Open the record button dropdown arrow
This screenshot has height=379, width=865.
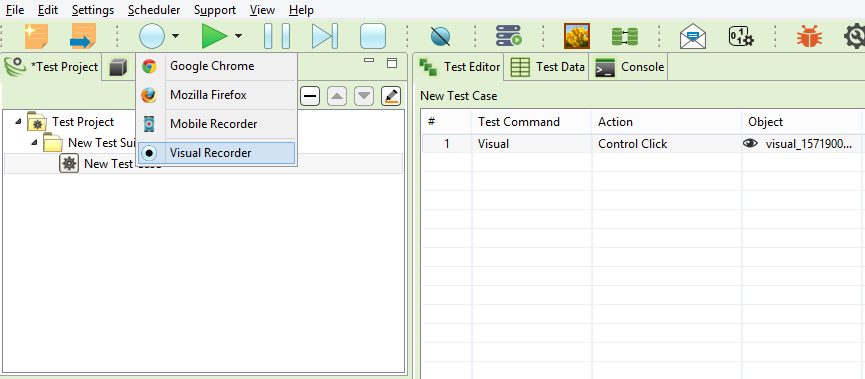click(175, 36)
